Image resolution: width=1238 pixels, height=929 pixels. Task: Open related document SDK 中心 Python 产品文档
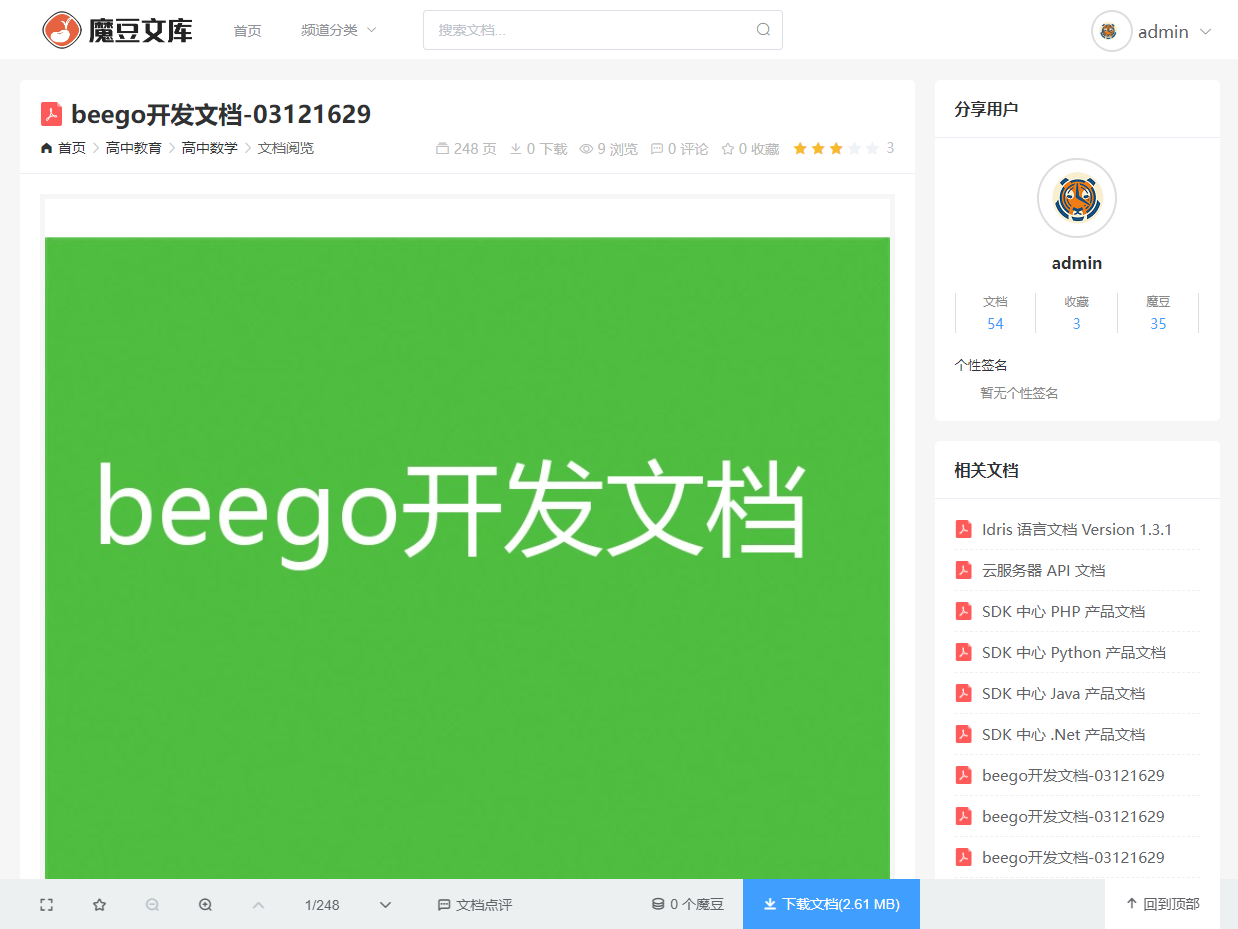point(1073,652)
